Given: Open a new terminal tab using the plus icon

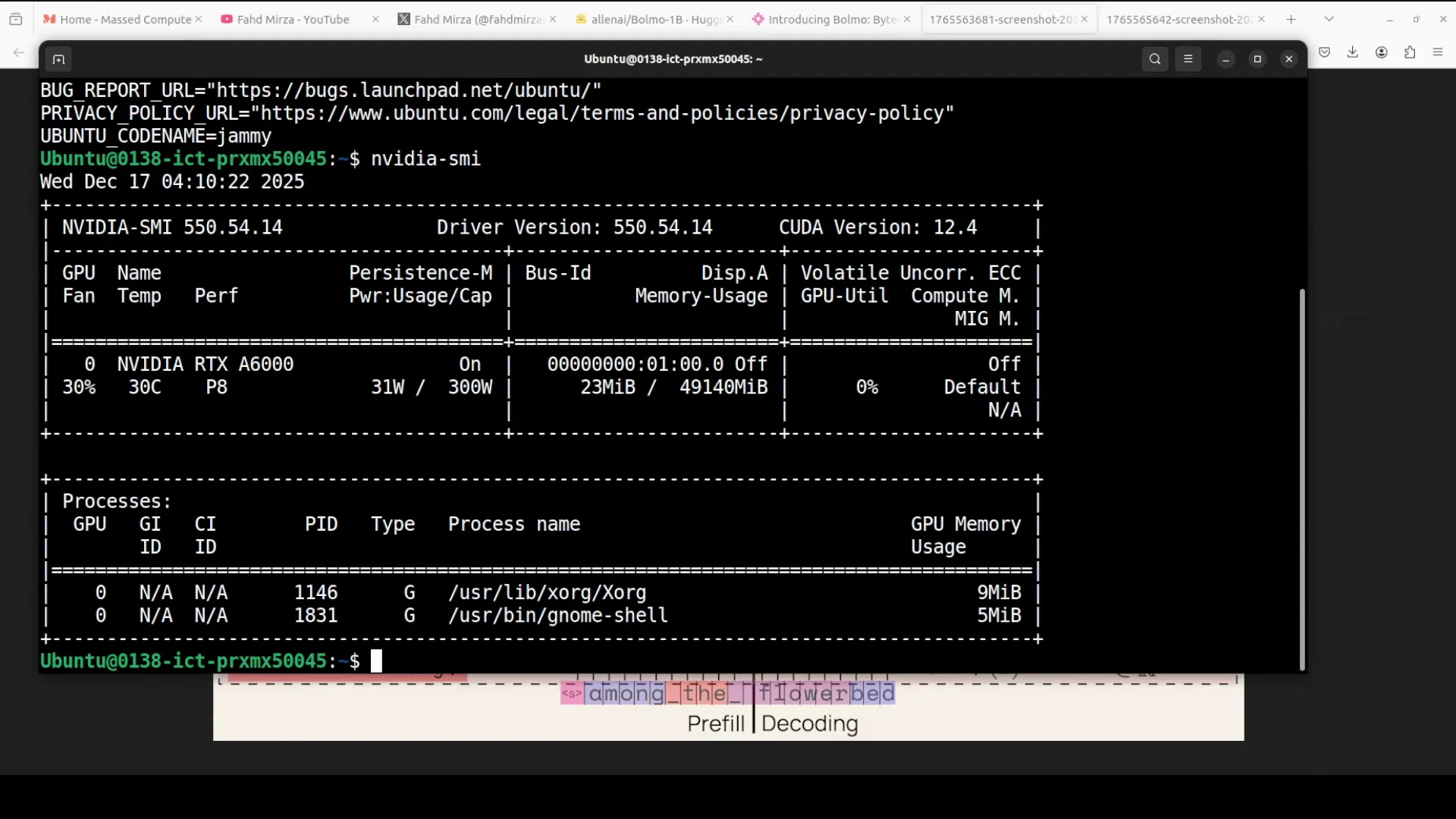Looking at the screenshot, I should 58,59.
